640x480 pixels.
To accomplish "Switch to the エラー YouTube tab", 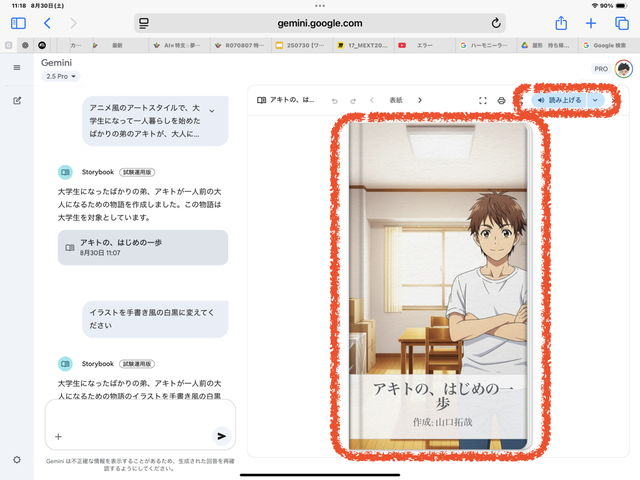I will coord(424,45).
